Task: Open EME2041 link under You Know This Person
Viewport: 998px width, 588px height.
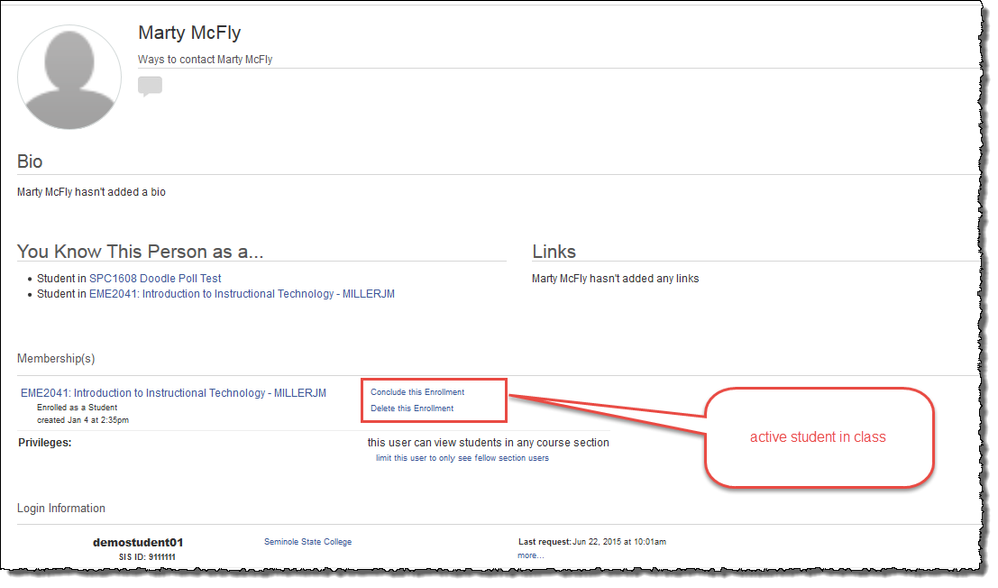Action: [x=241, y=294]
